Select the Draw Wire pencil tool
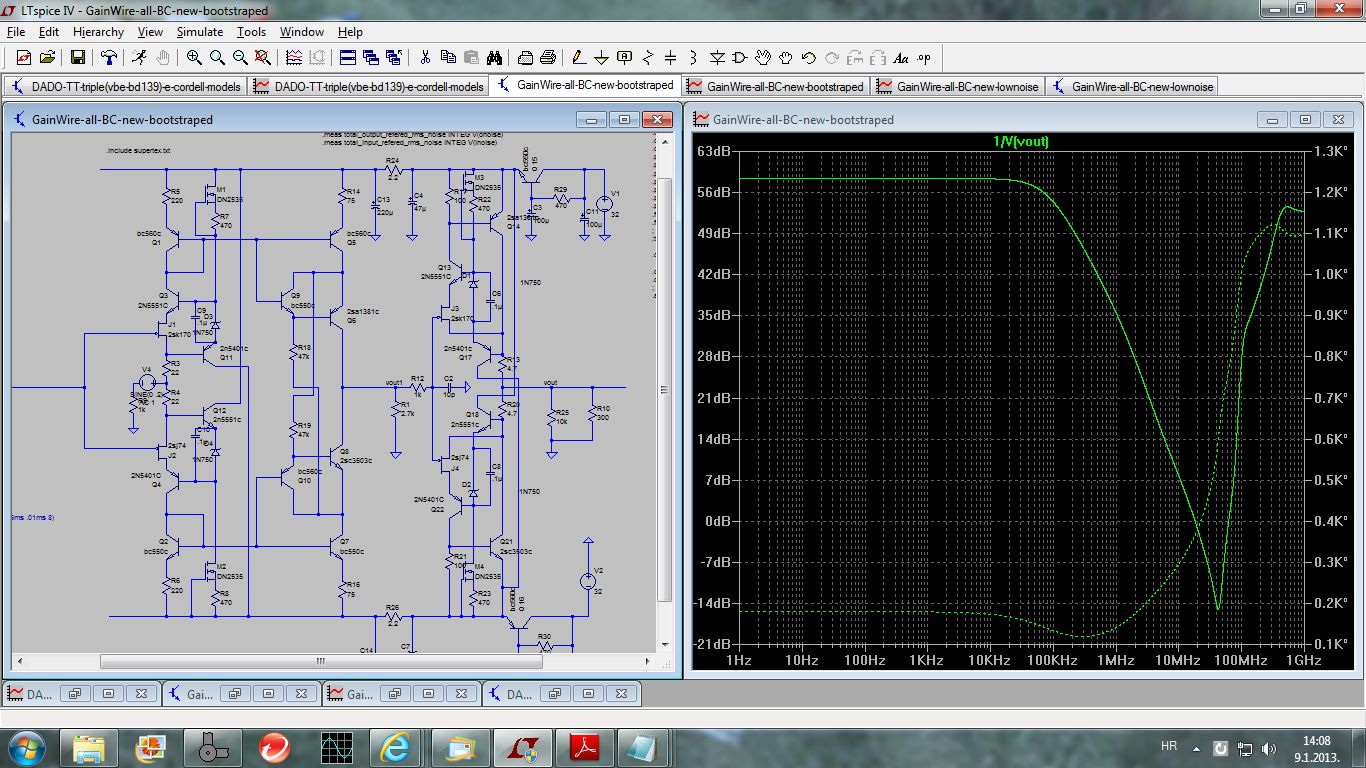This screenshot has height=768, width=1366. 578,57
